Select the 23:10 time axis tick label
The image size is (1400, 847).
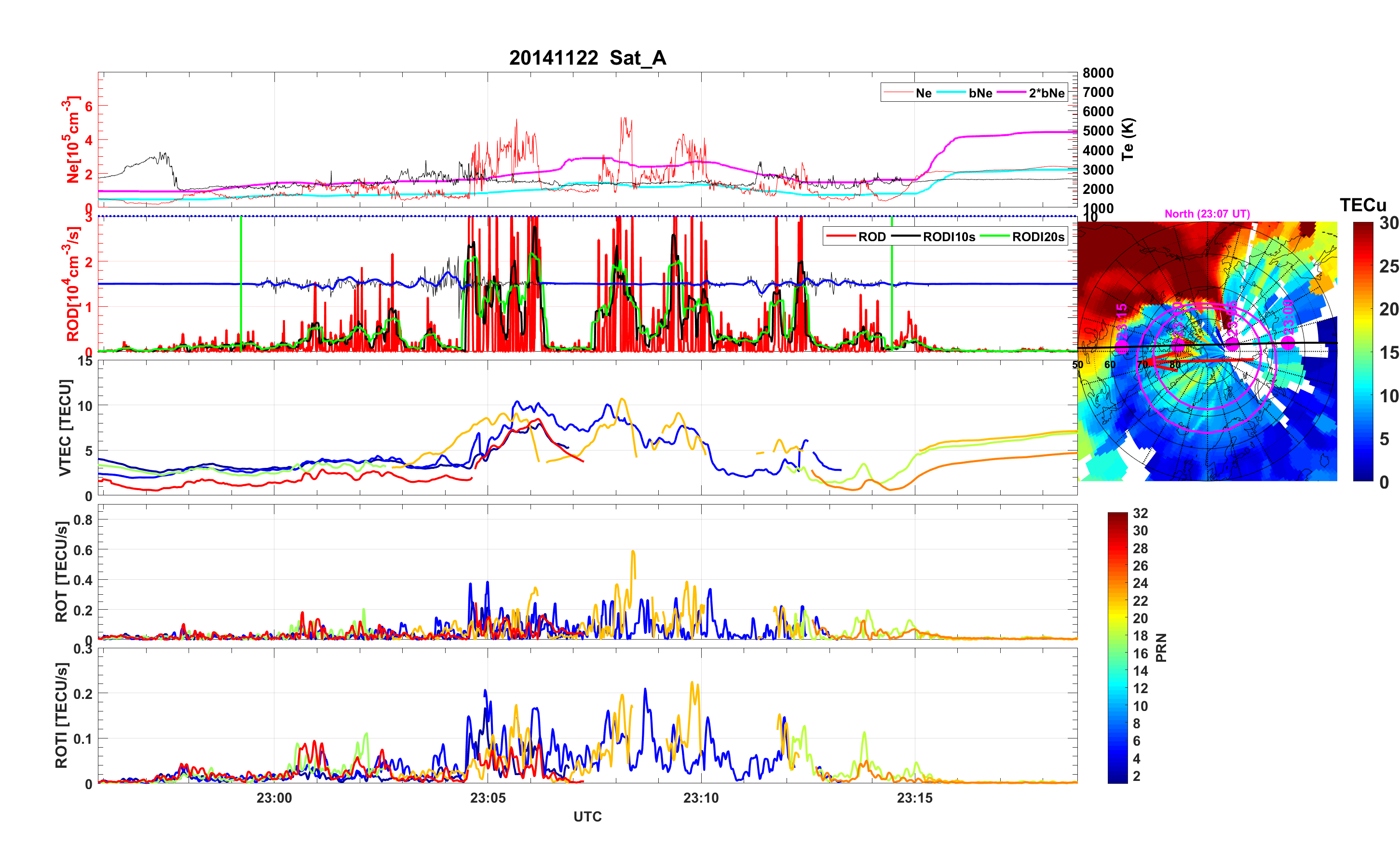pyautogui.click(x=701, y=798)
